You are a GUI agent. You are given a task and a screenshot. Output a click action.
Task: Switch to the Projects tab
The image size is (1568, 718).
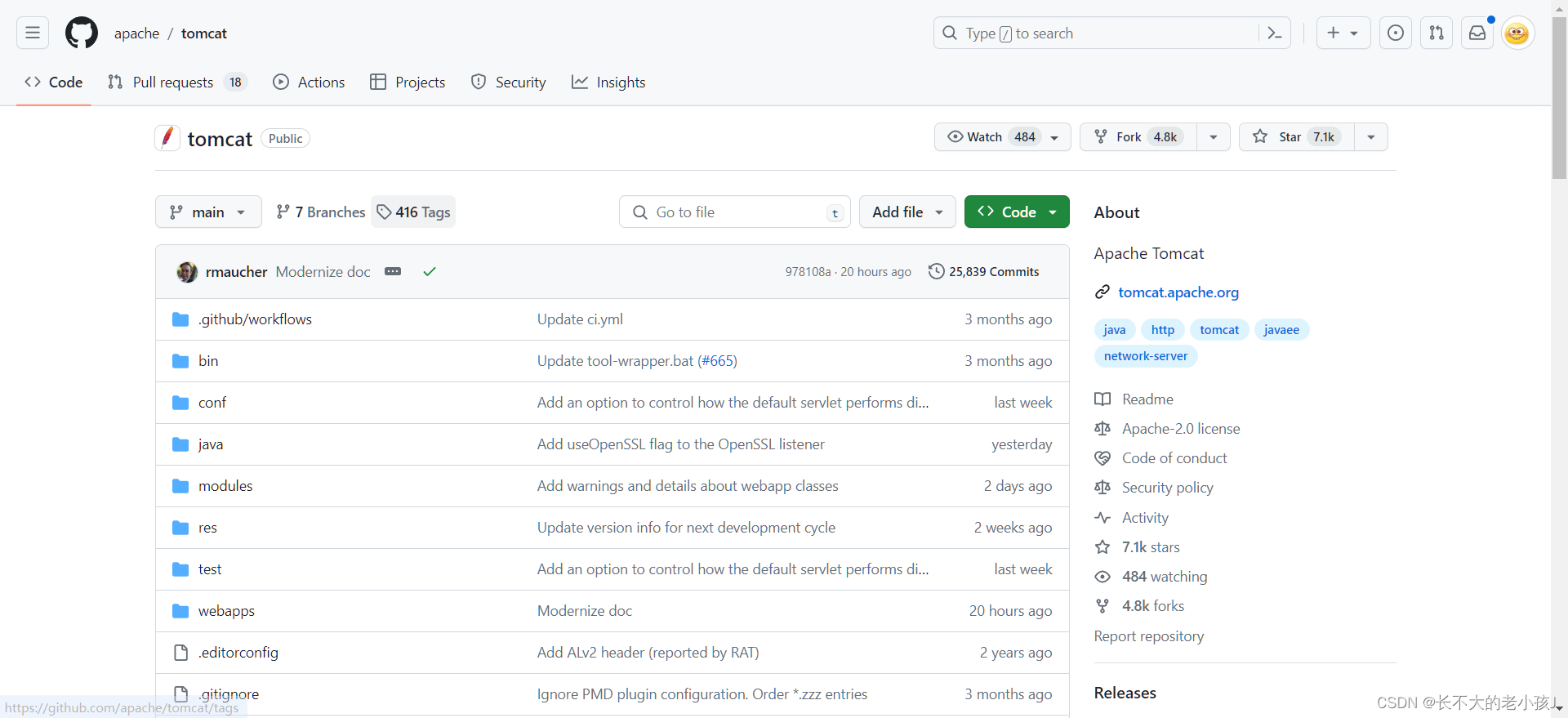(x=408, y=83)
